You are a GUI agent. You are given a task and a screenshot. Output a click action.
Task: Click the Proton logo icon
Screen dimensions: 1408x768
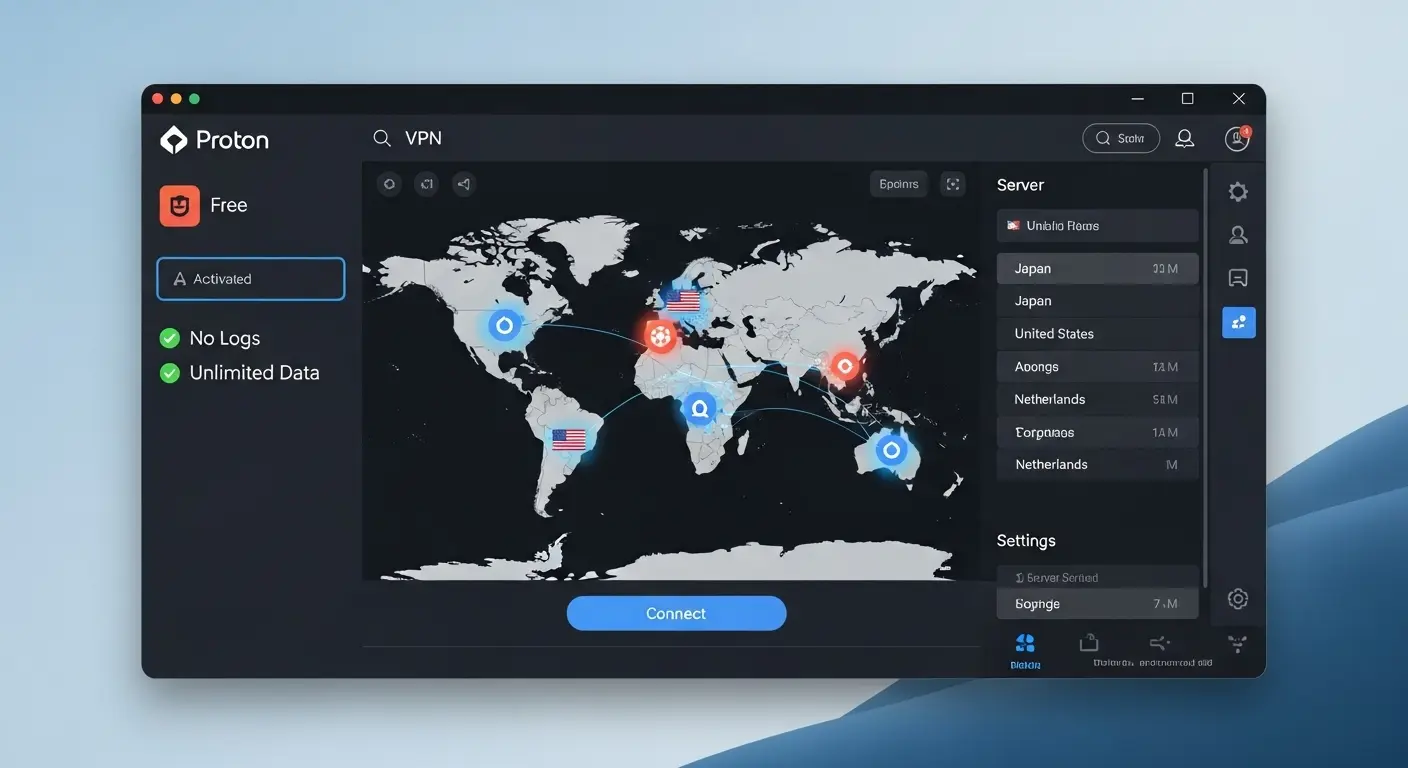click(174, 140)
